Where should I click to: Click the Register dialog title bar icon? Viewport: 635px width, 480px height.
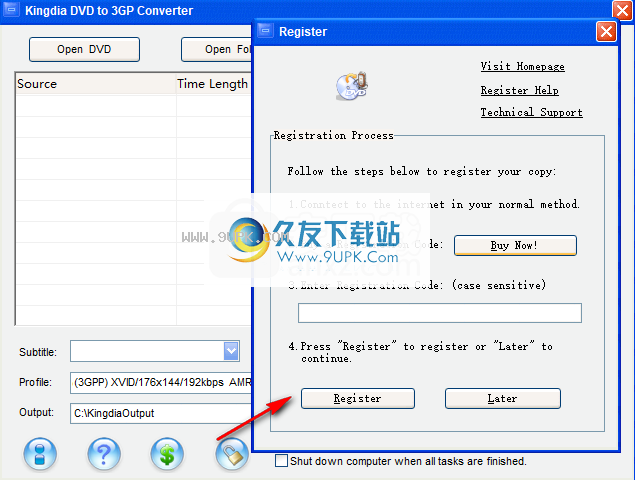(266, 30)
